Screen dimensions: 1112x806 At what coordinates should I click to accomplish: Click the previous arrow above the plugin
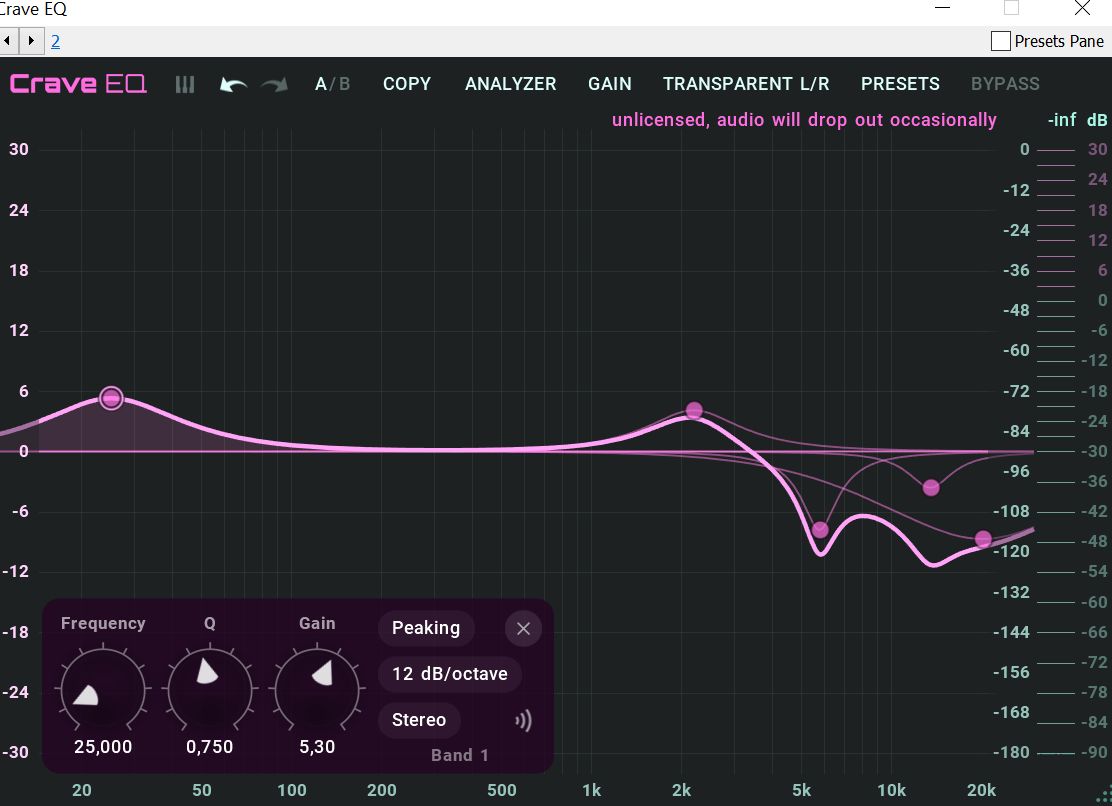point(9,41)
